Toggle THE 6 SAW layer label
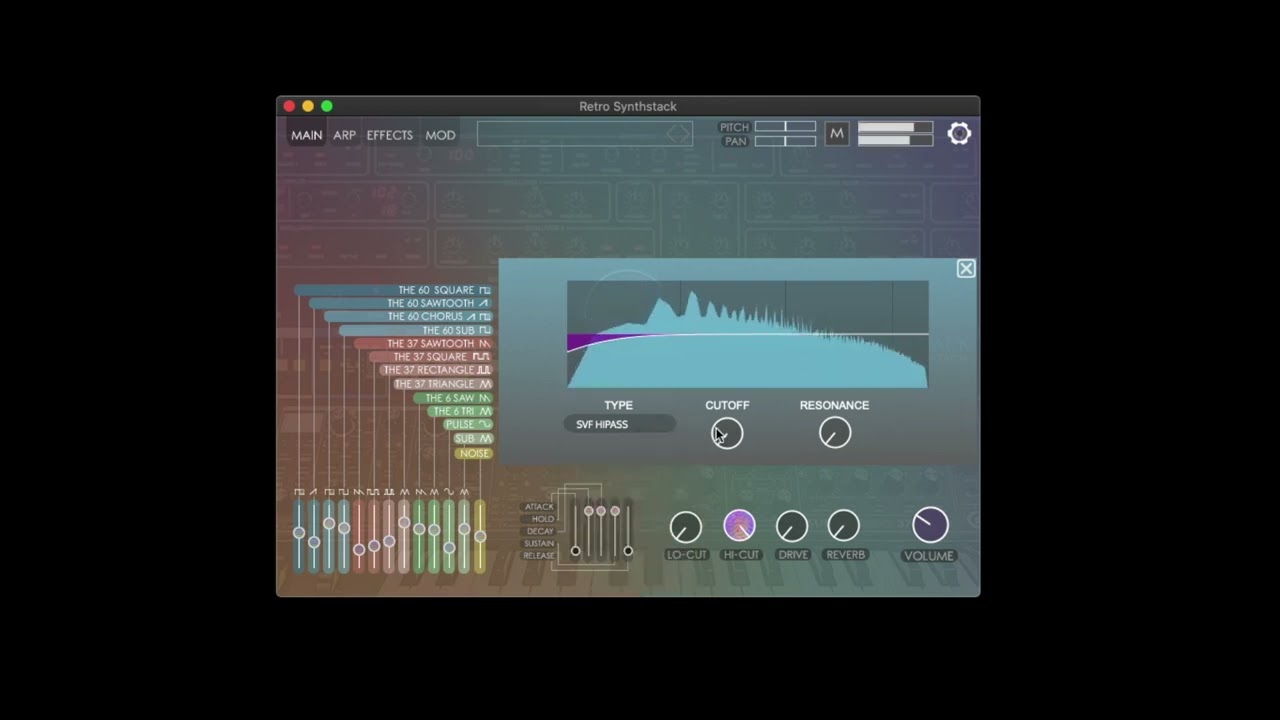The image size is (1280, 720). coord(450,398)
